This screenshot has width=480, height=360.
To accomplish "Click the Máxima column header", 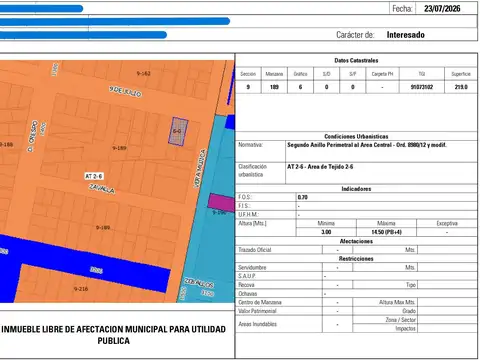I will point(386,223).
